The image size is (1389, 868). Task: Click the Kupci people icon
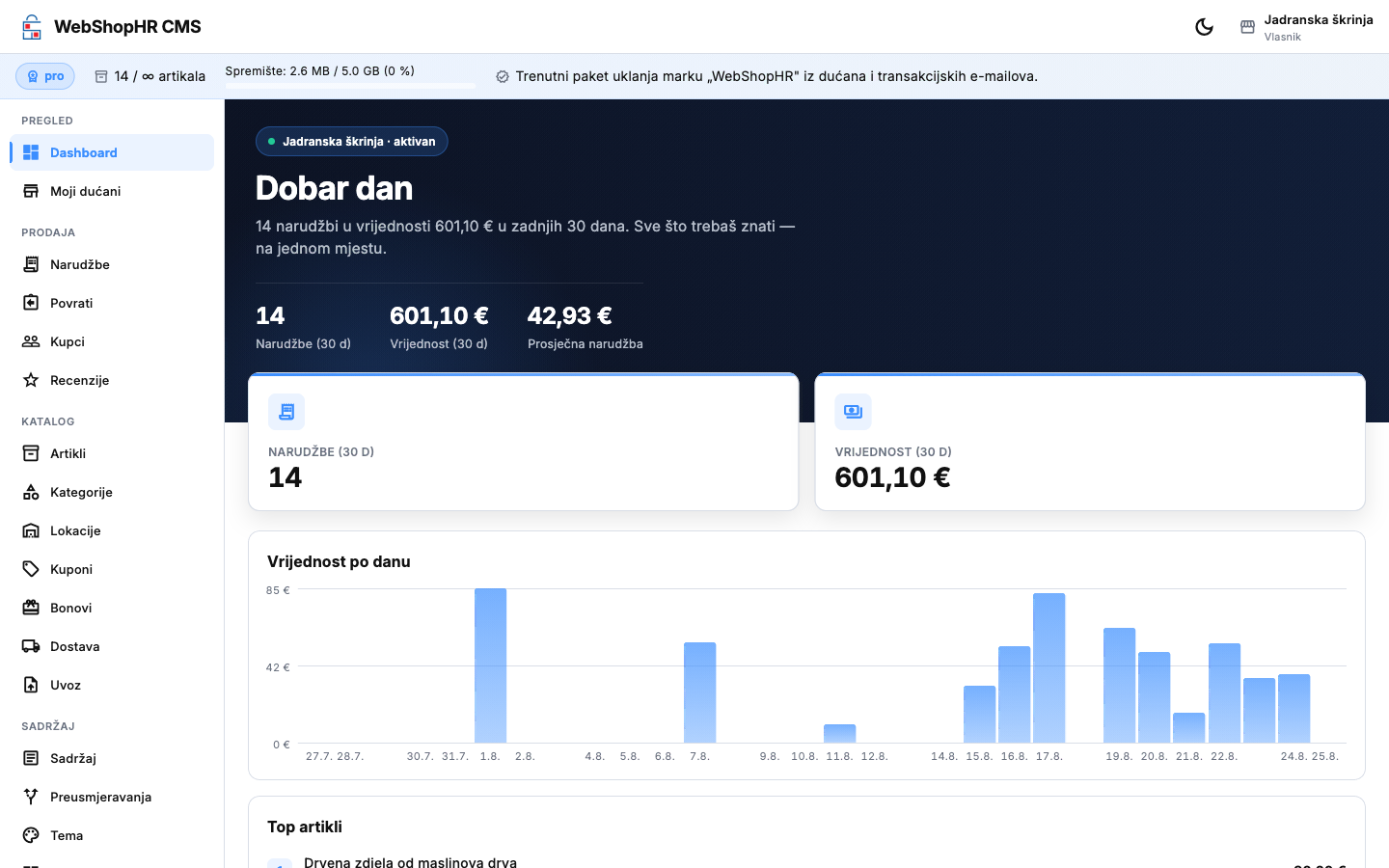coord(31,341)
